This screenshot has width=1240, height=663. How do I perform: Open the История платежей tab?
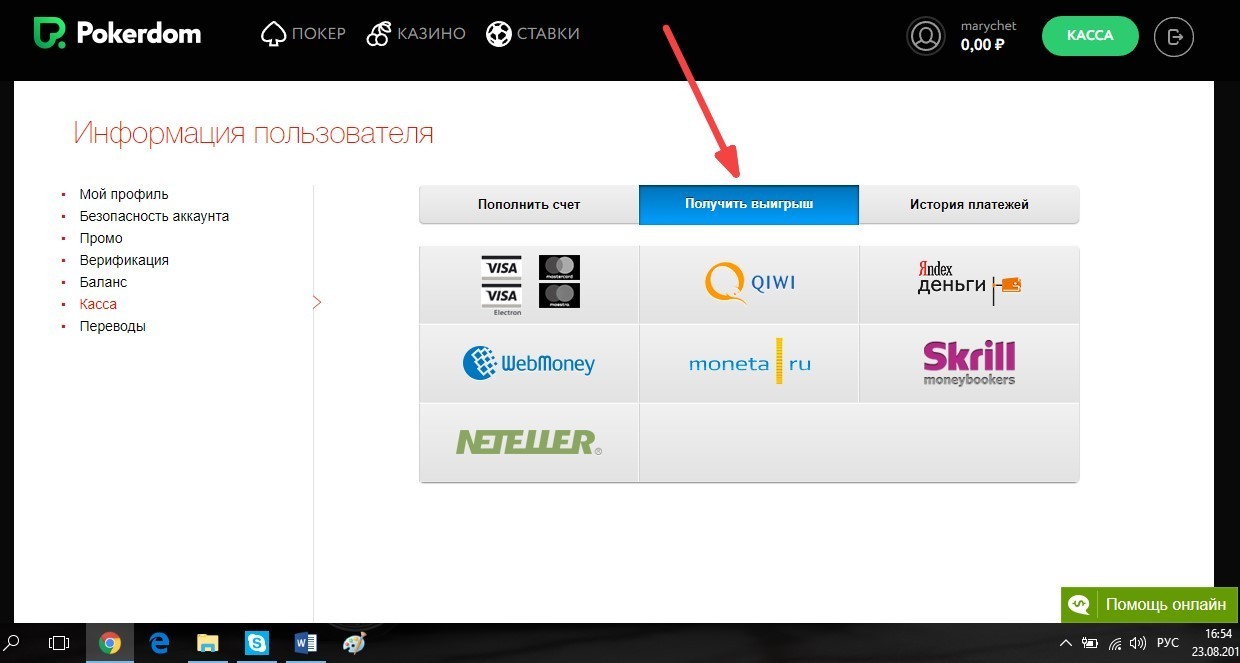click(968, 204)
